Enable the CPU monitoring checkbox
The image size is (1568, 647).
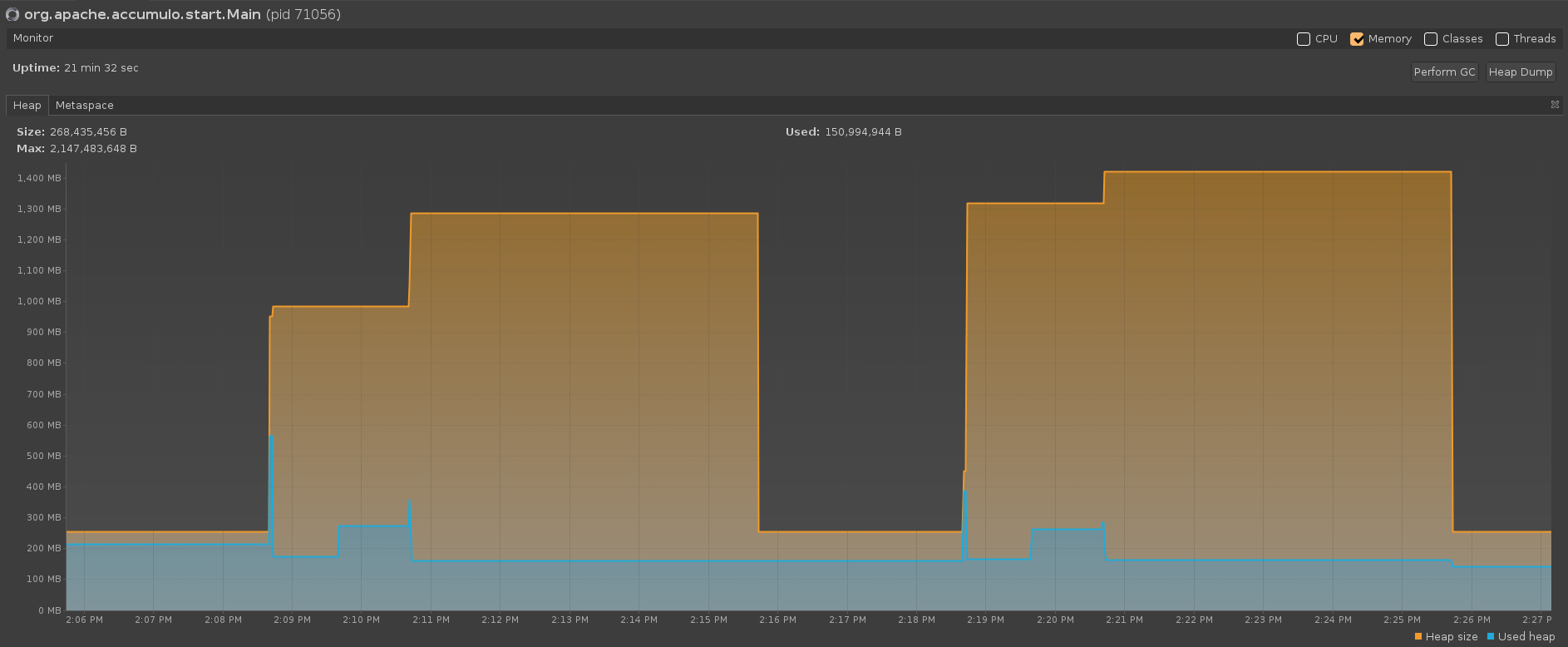[x=1304, y=39]
